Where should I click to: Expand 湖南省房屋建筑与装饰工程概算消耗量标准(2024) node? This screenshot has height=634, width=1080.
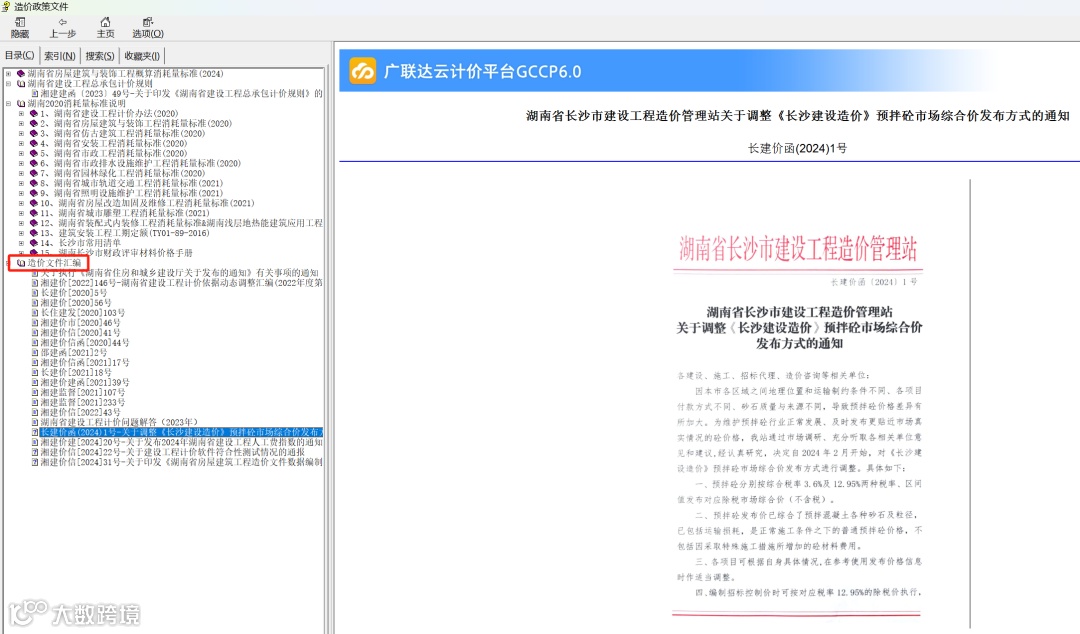pyautogui.click(x=8, y=74)
